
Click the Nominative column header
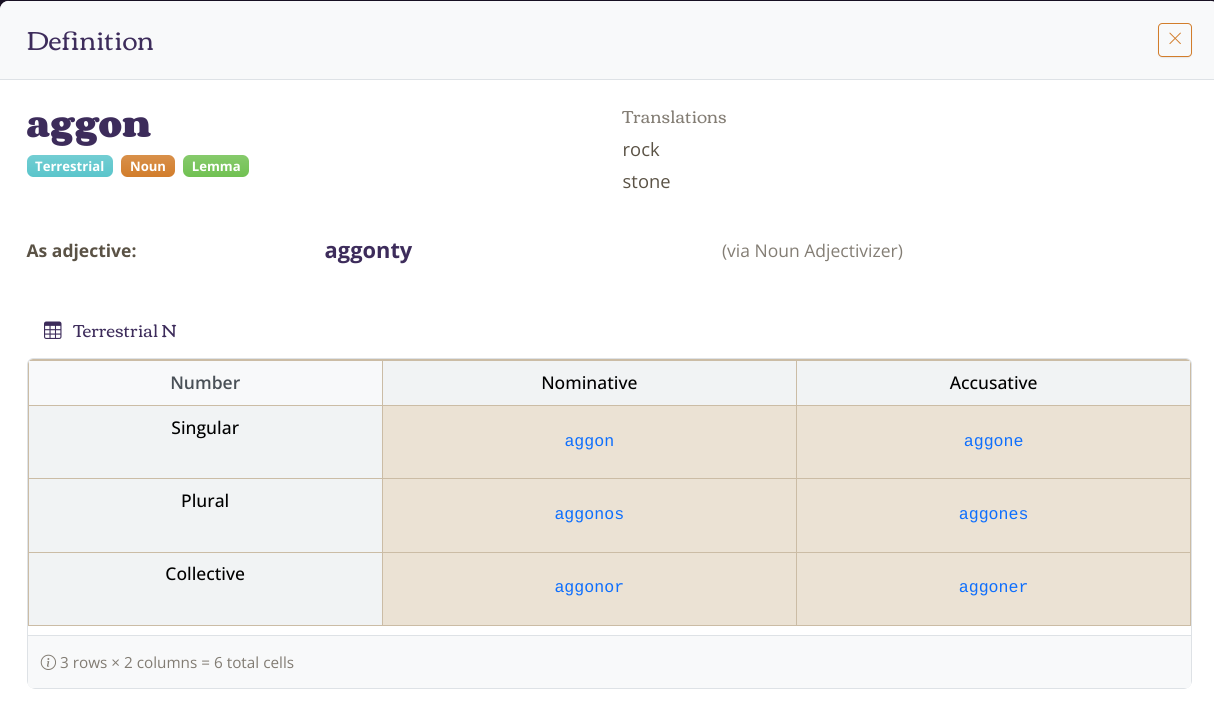click(x=589, y=383)
